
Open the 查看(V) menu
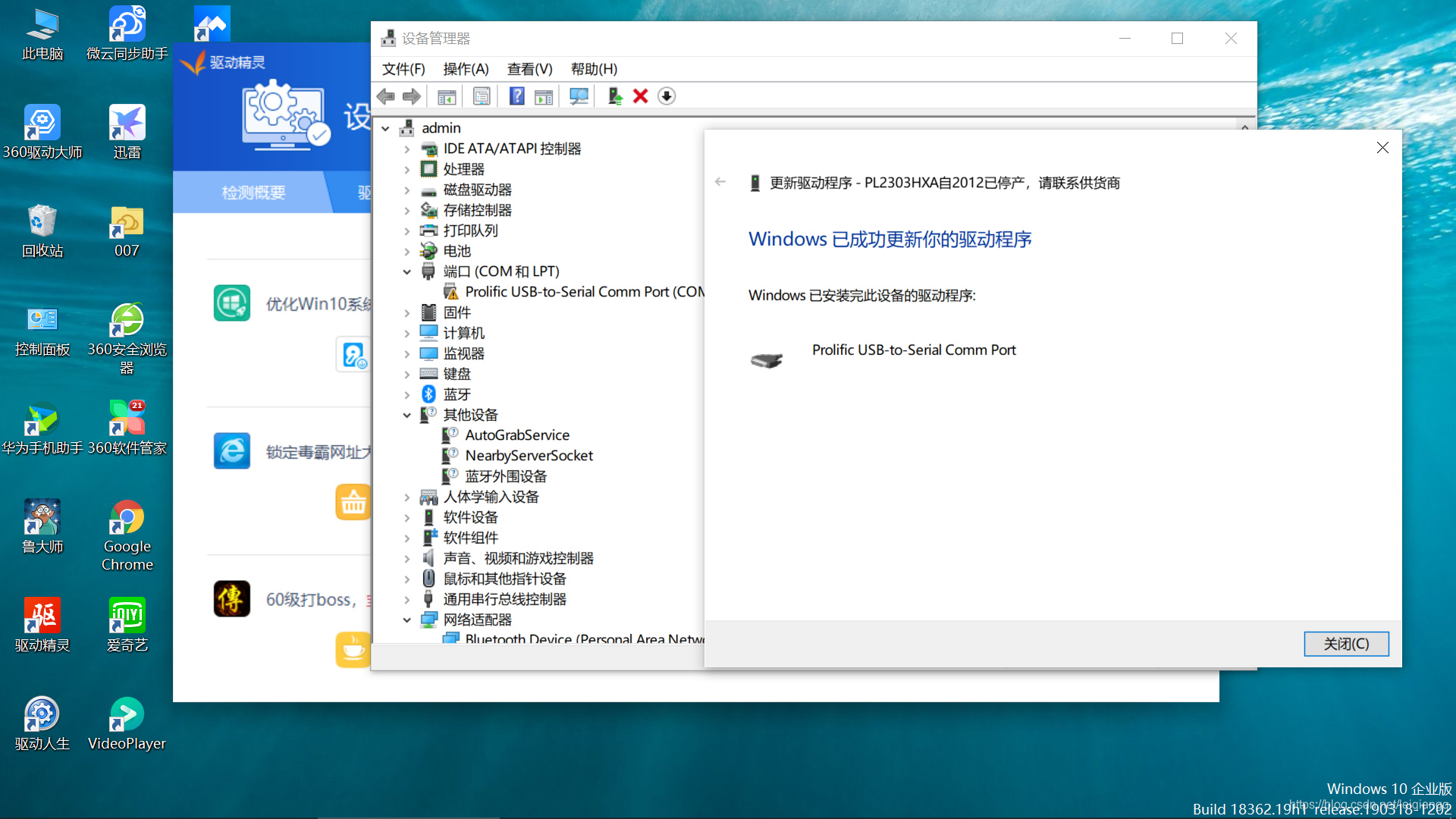529,69
